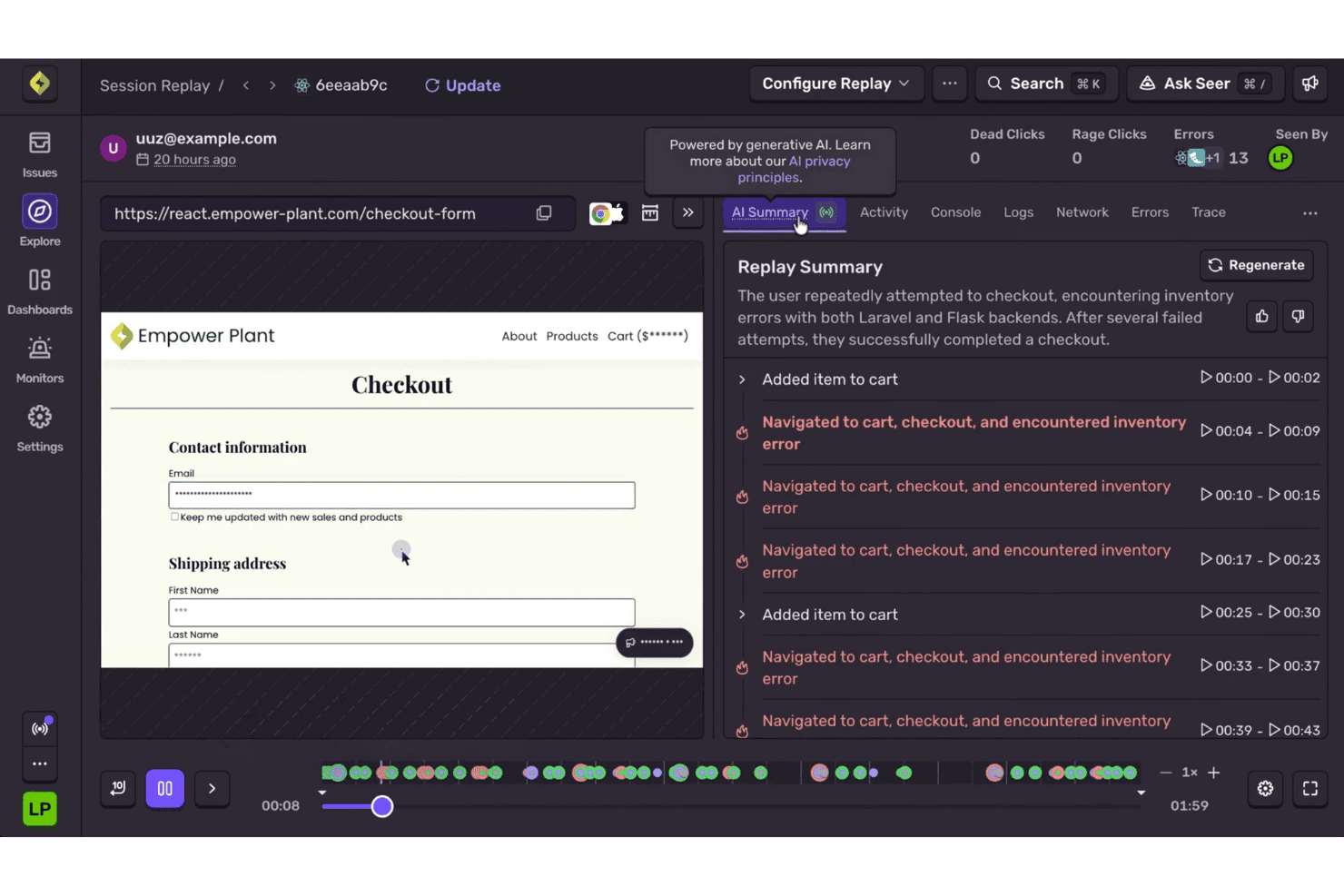Screen dimensions: 1344x896
Task: Click the Email field in the replay
Action: [401, 495]
